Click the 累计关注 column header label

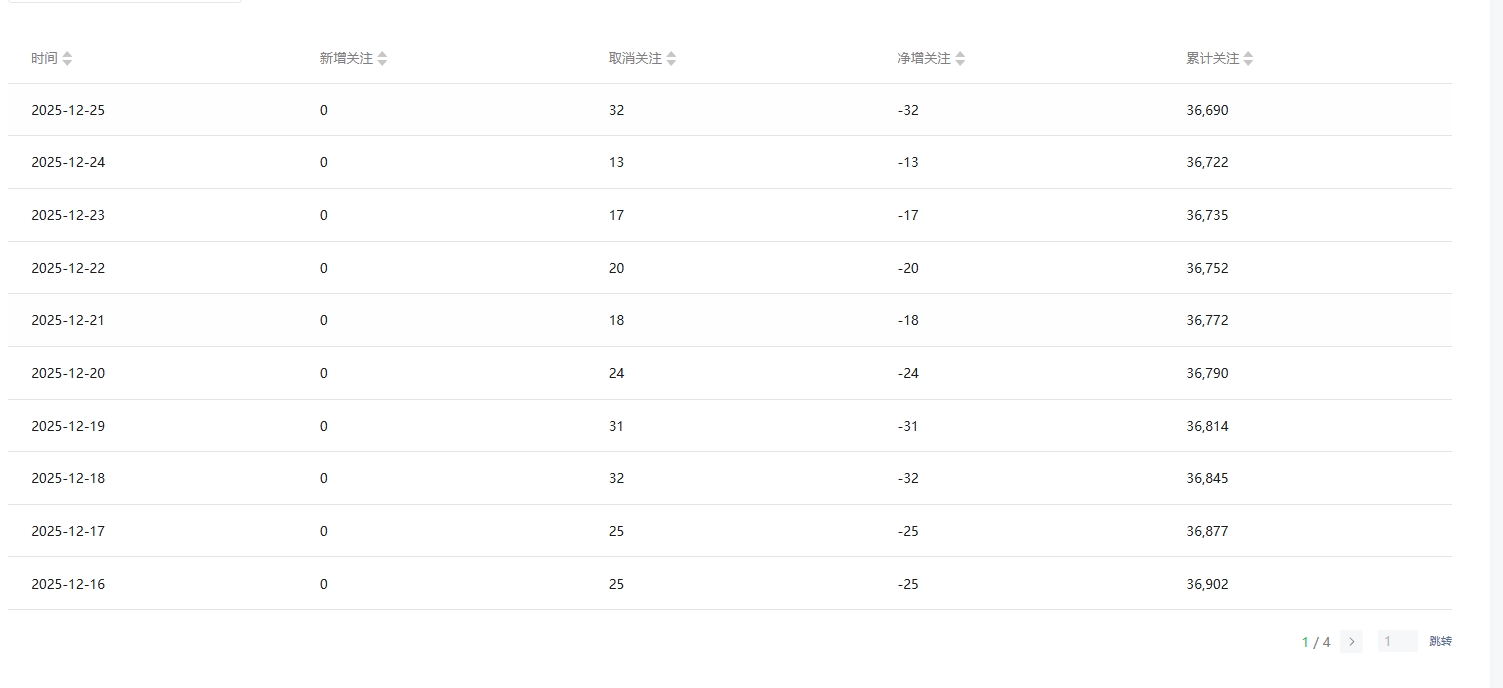(1212, 59)
